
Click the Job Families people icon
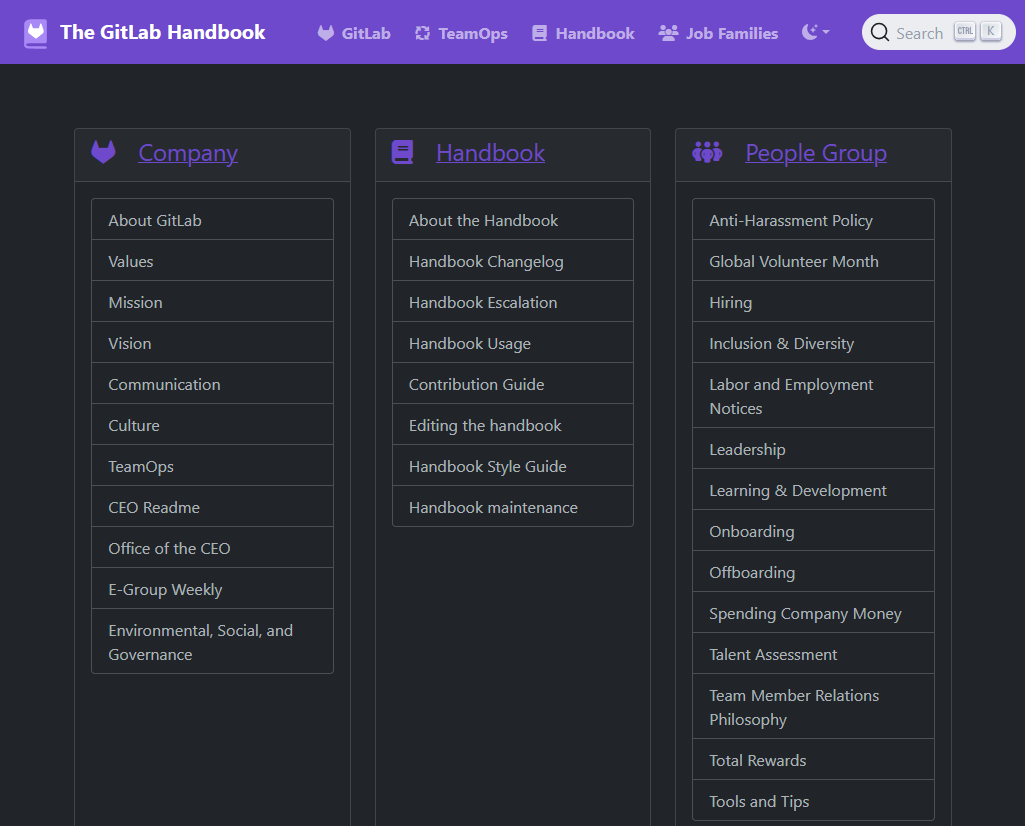[668, 33]
